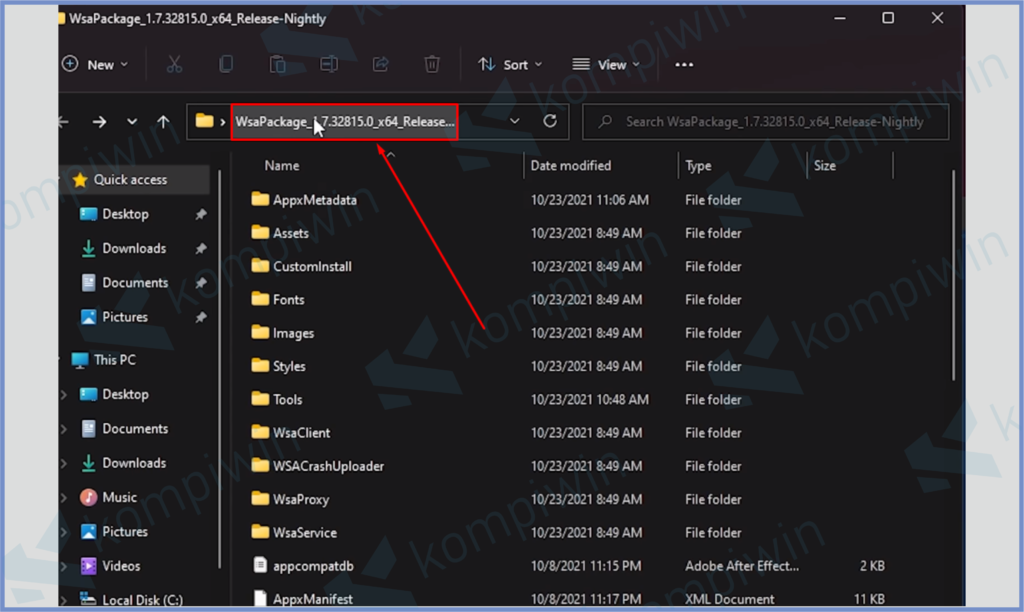Open the New item dropdown
This screenshot has height=612, width=1024.
(97, 64)
